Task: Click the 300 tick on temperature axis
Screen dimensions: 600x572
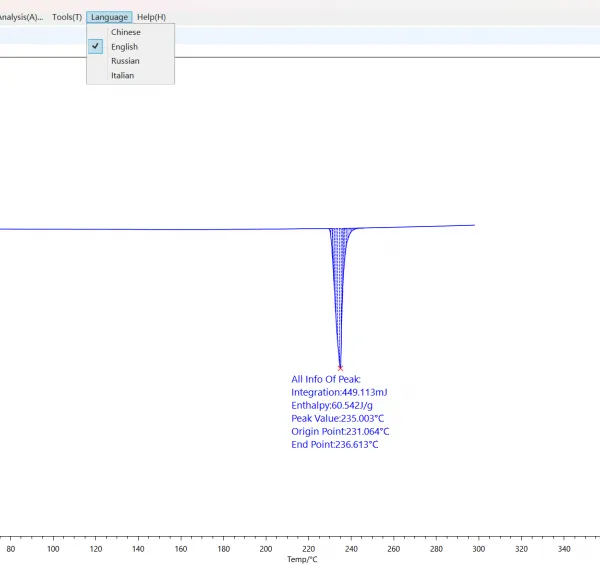Action: 479,549
